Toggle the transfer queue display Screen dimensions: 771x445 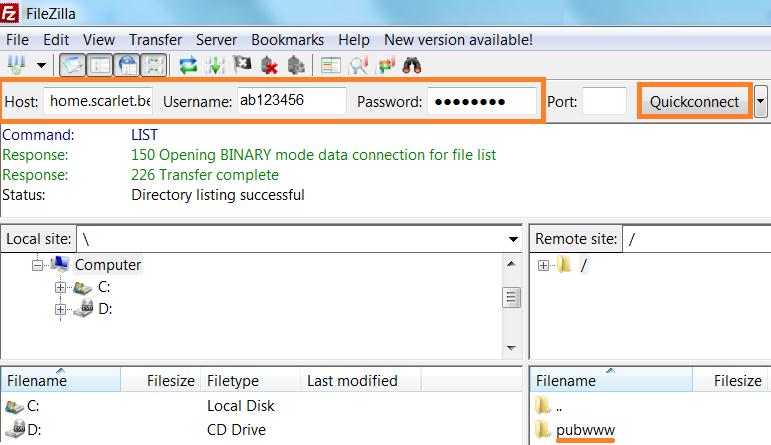pyautogui.click(x=154, y=65)
